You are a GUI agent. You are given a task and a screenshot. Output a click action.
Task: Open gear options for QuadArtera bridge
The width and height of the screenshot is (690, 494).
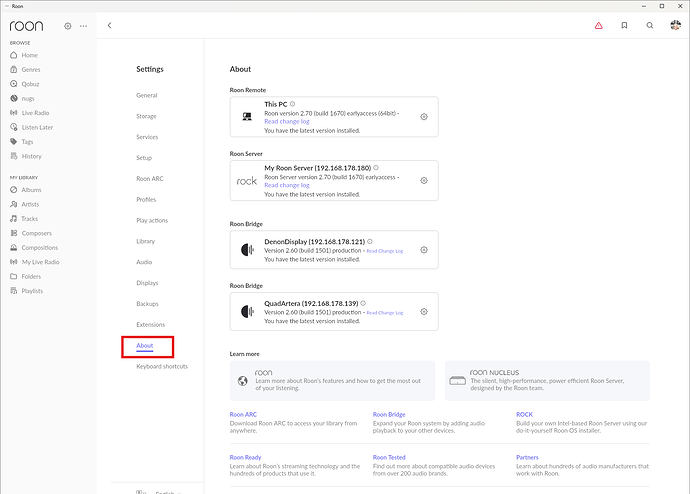tap(424, 311)
